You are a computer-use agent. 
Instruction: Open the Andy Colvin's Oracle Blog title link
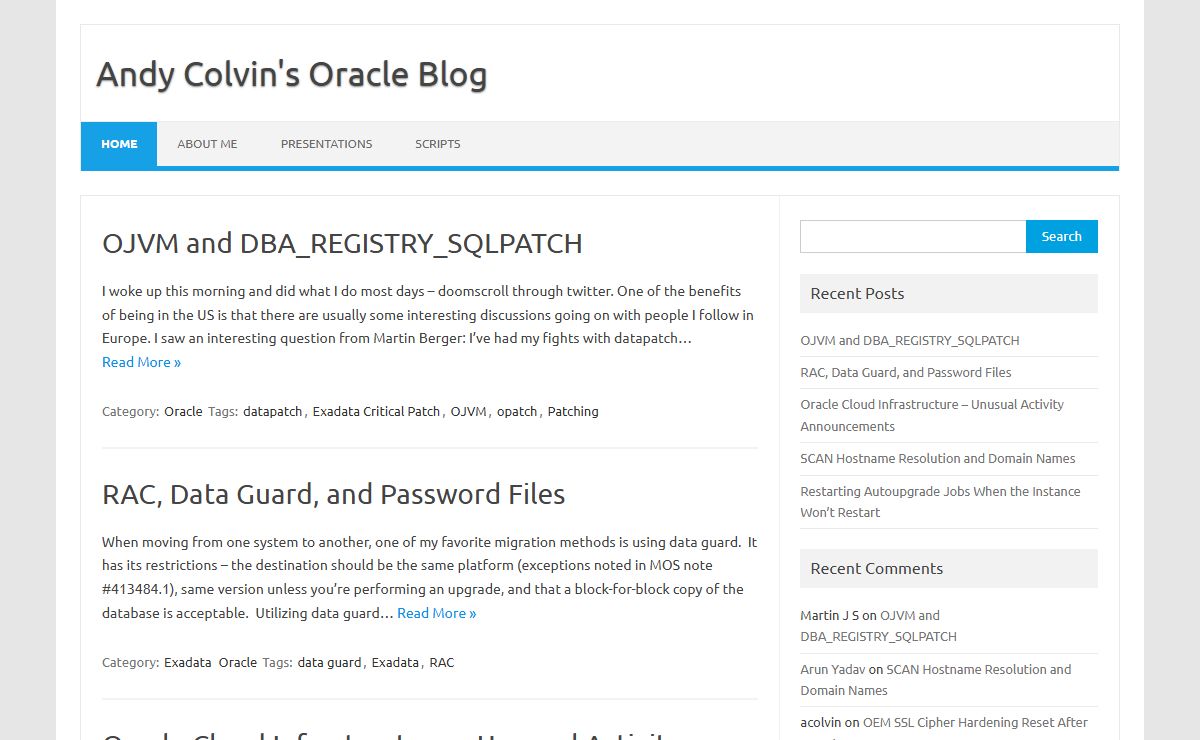coord(291,74)
